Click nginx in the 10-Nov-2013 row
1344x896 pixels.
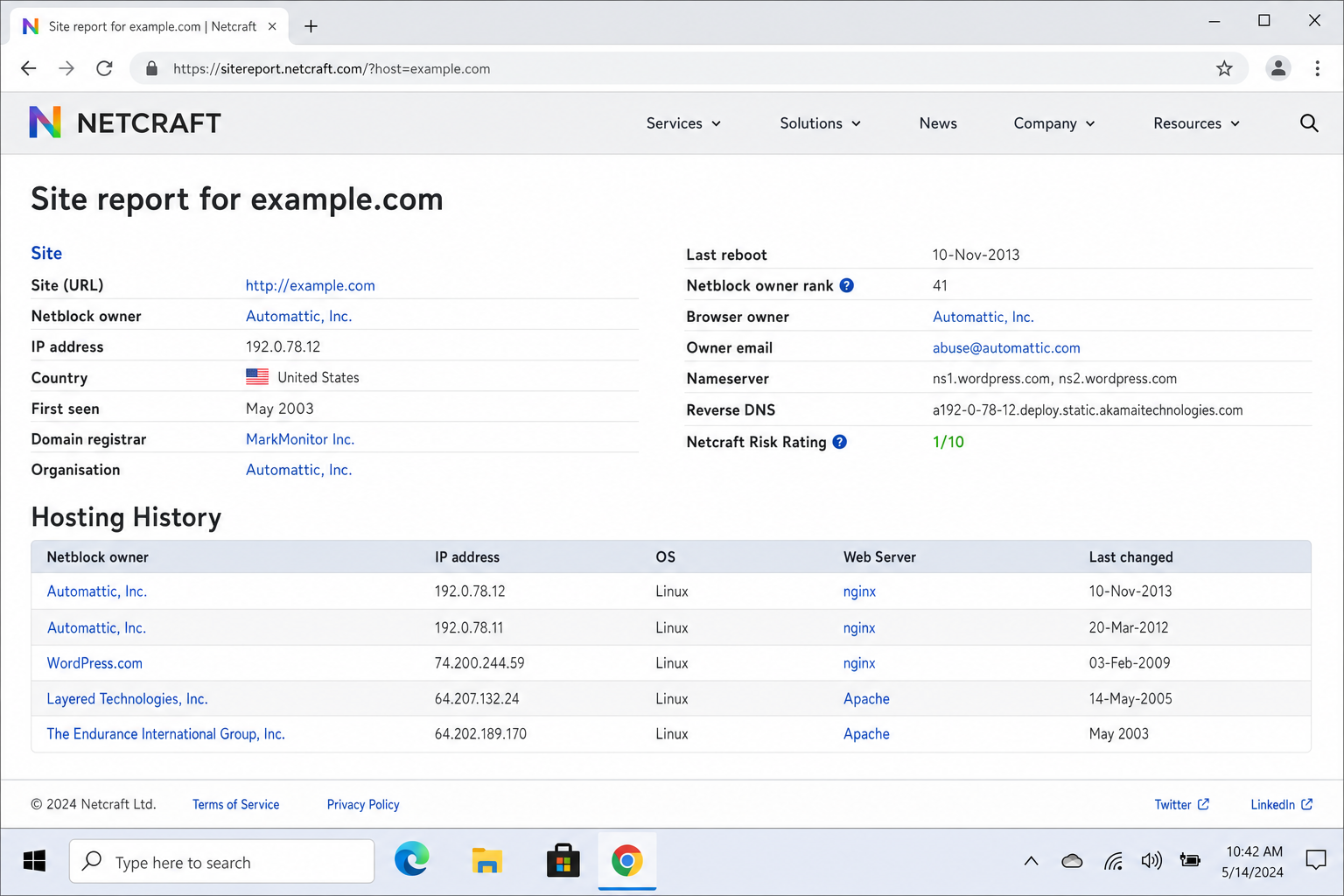click(859, 591)
